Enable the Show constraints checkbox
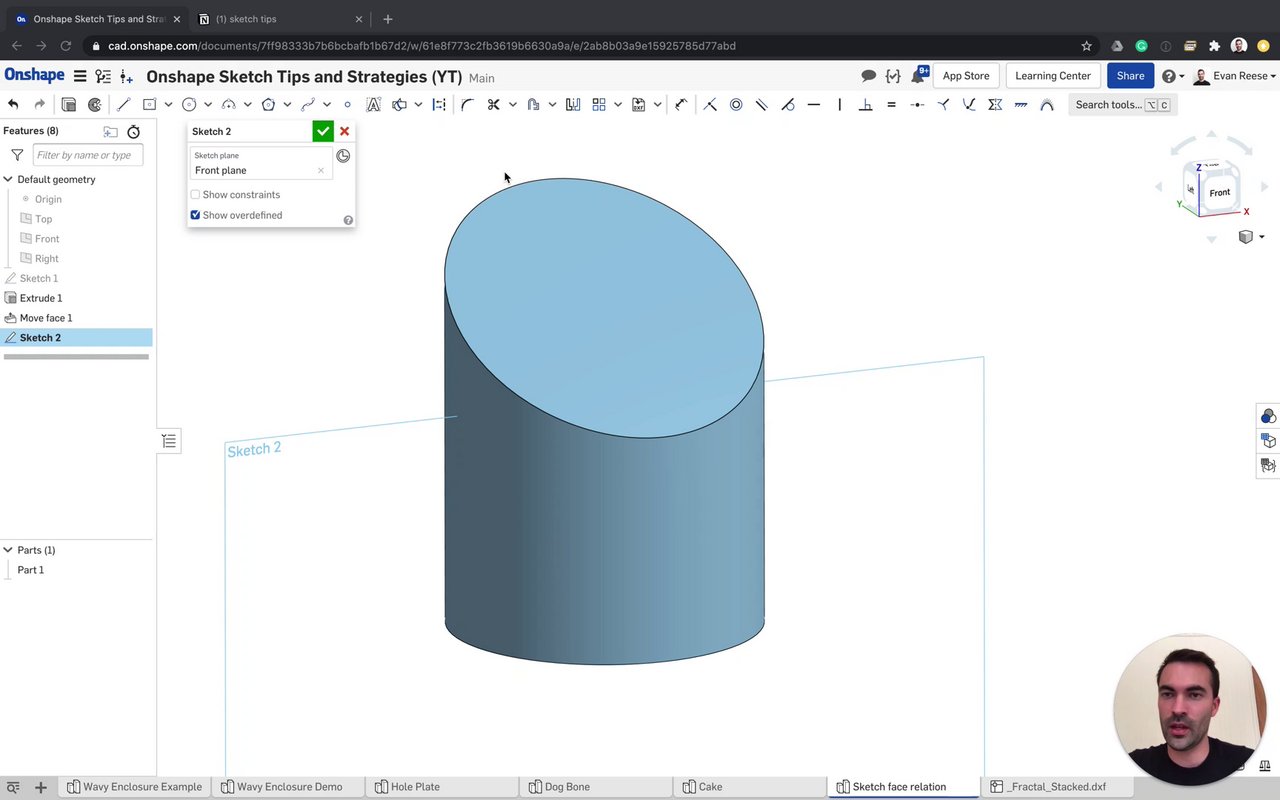This screenshot has height=800, width=1280. pos(196,195)
